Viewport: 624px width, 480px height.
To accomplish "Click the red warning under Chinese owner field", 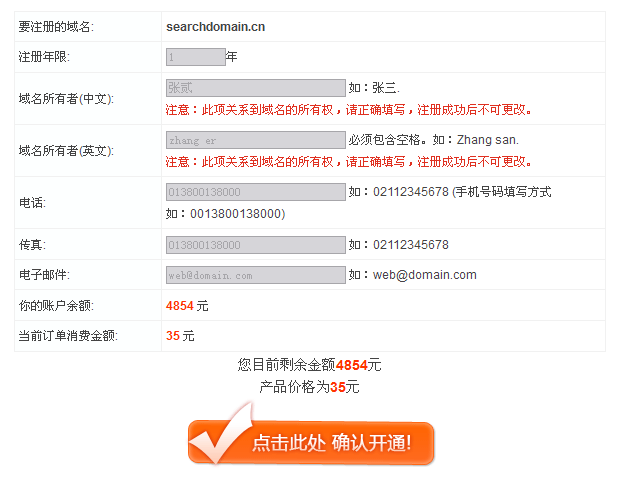I will pos(349,109).
